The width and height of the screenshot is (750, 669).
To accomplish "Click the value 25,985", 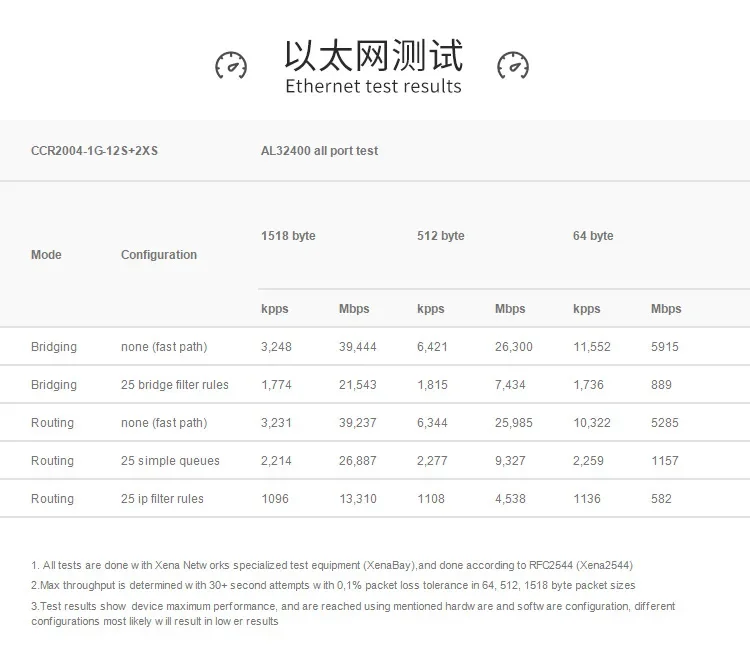I will tap(514, 423).
